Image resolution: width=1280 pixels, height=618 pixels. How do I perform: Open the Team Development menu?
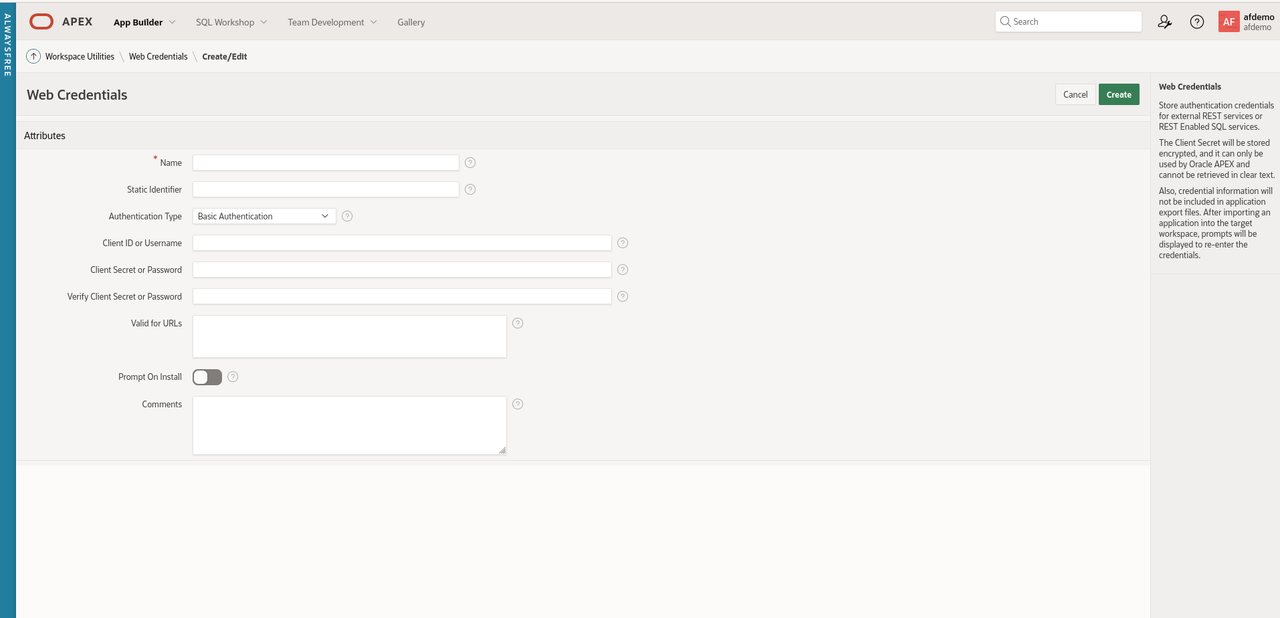click(x=332, y=22)
